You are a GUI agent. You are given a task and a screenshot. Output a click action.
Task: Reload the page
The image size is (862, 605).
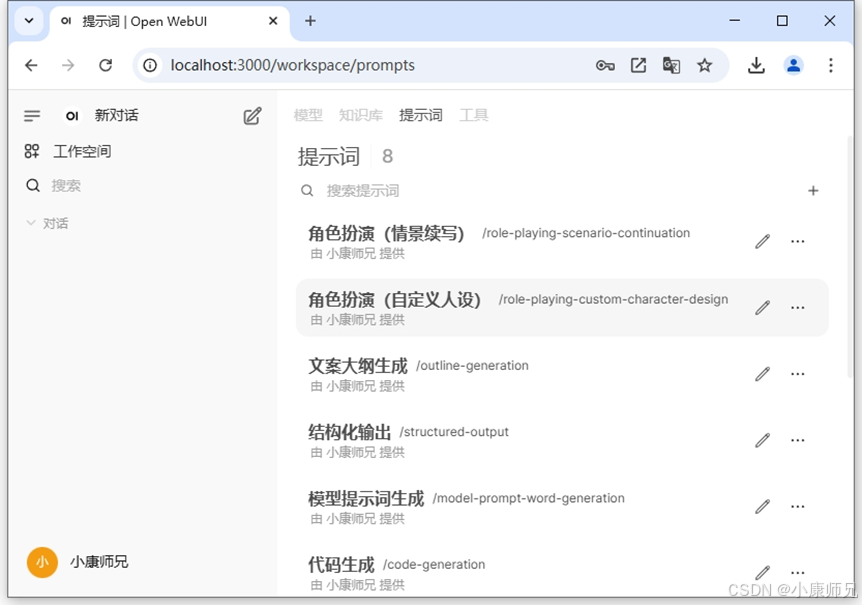pos(105,65)
